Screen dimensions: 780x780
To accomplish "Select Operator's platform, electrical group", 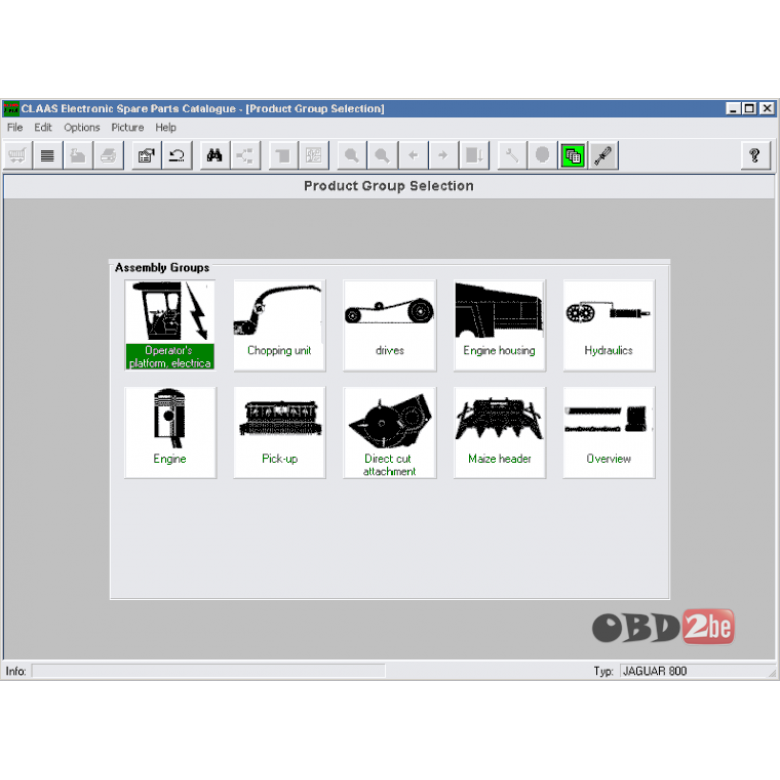I will click(x=170, y=325).
